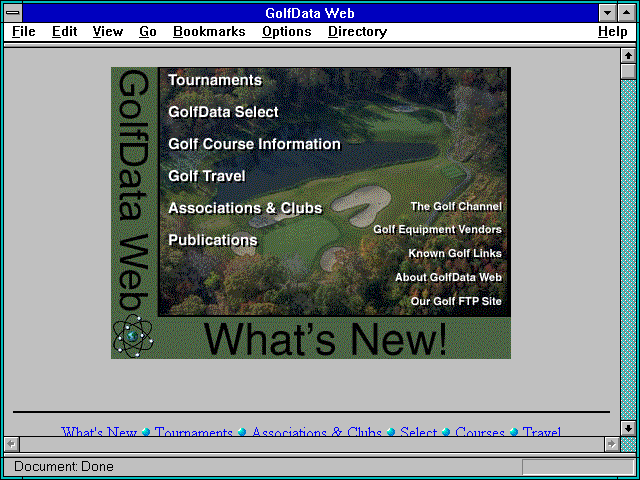This screenshot has width=640, height=480.
Task: Open the Help menu
Action: click(x=613, y=32)
